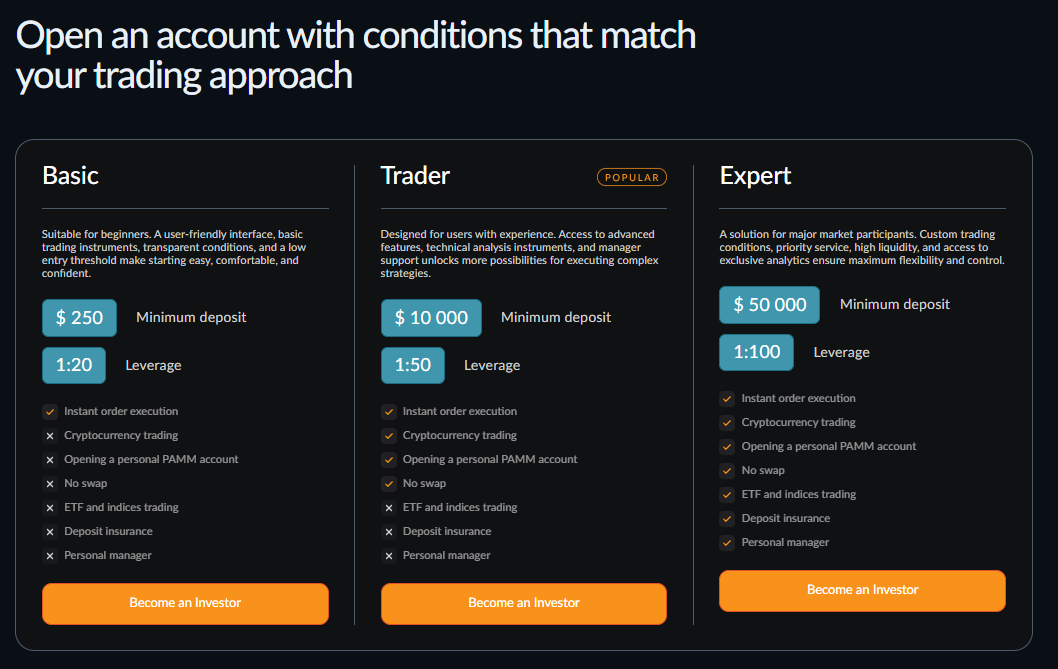The image size is (1058, 669).
Task: Click Expert plan's Become an Investor button
Action: (862, 590)
